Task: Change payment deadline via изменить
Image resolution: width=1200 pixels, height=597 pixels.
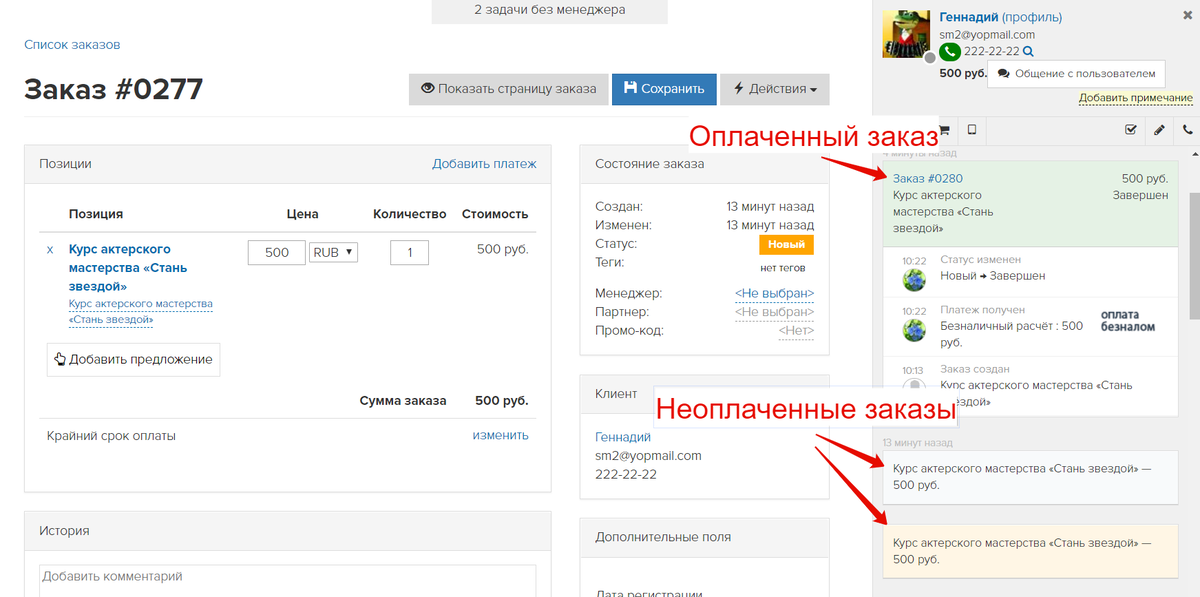Action: (x=500, y=435)
